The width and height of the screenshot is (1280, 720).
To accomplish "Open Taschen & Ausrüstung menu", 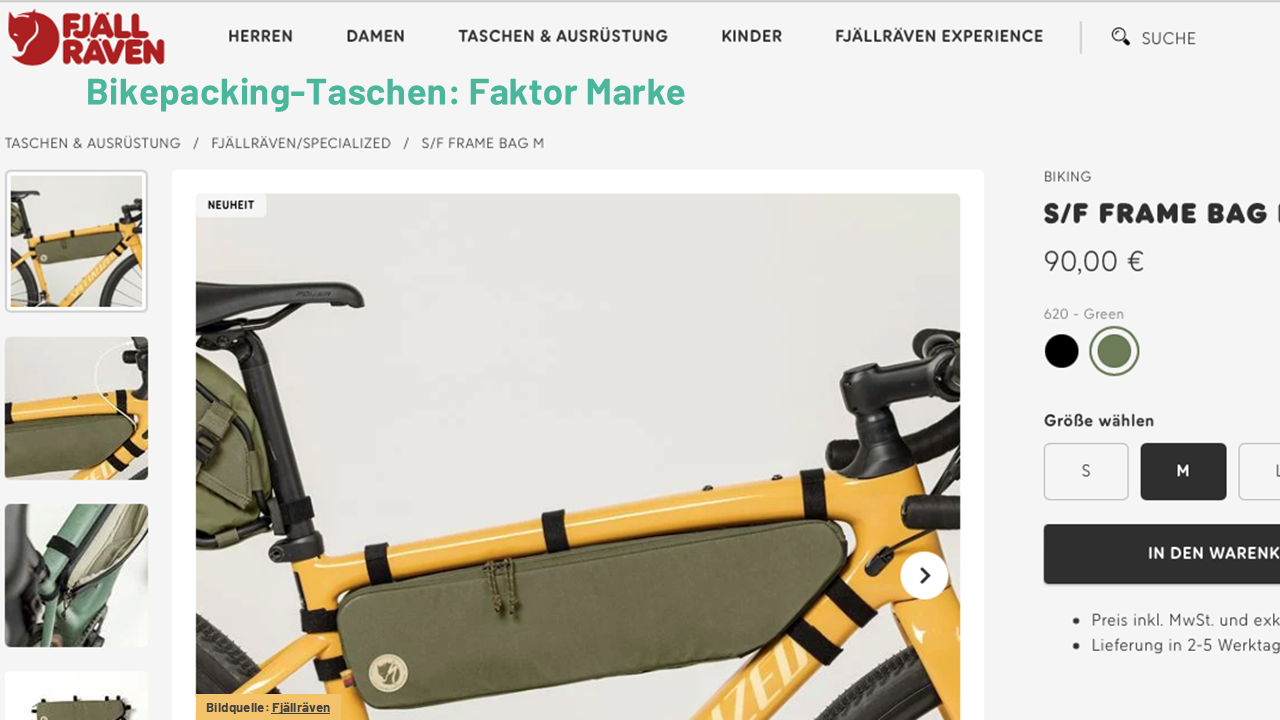I will (563, 36).
